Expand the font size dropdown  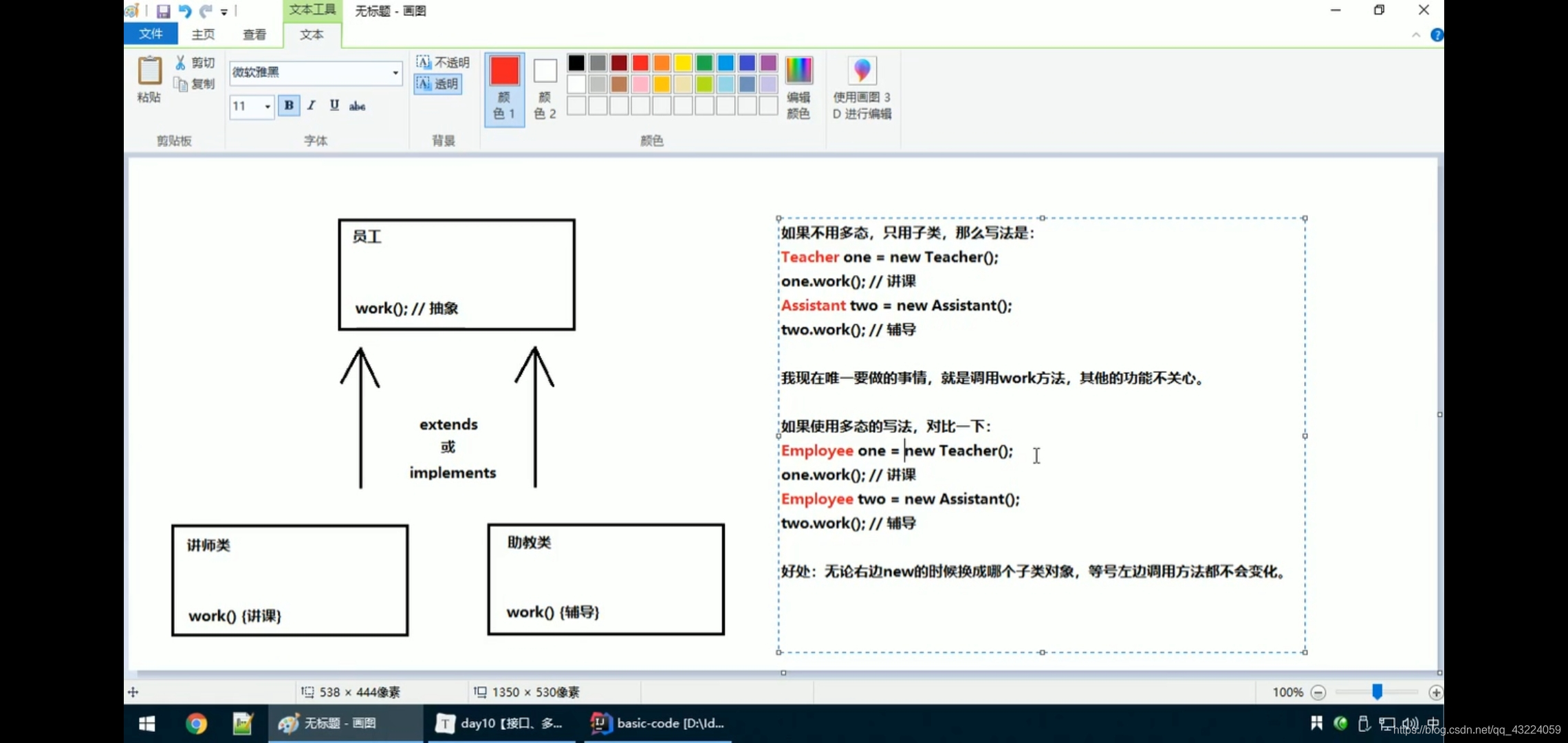(268, 106)
